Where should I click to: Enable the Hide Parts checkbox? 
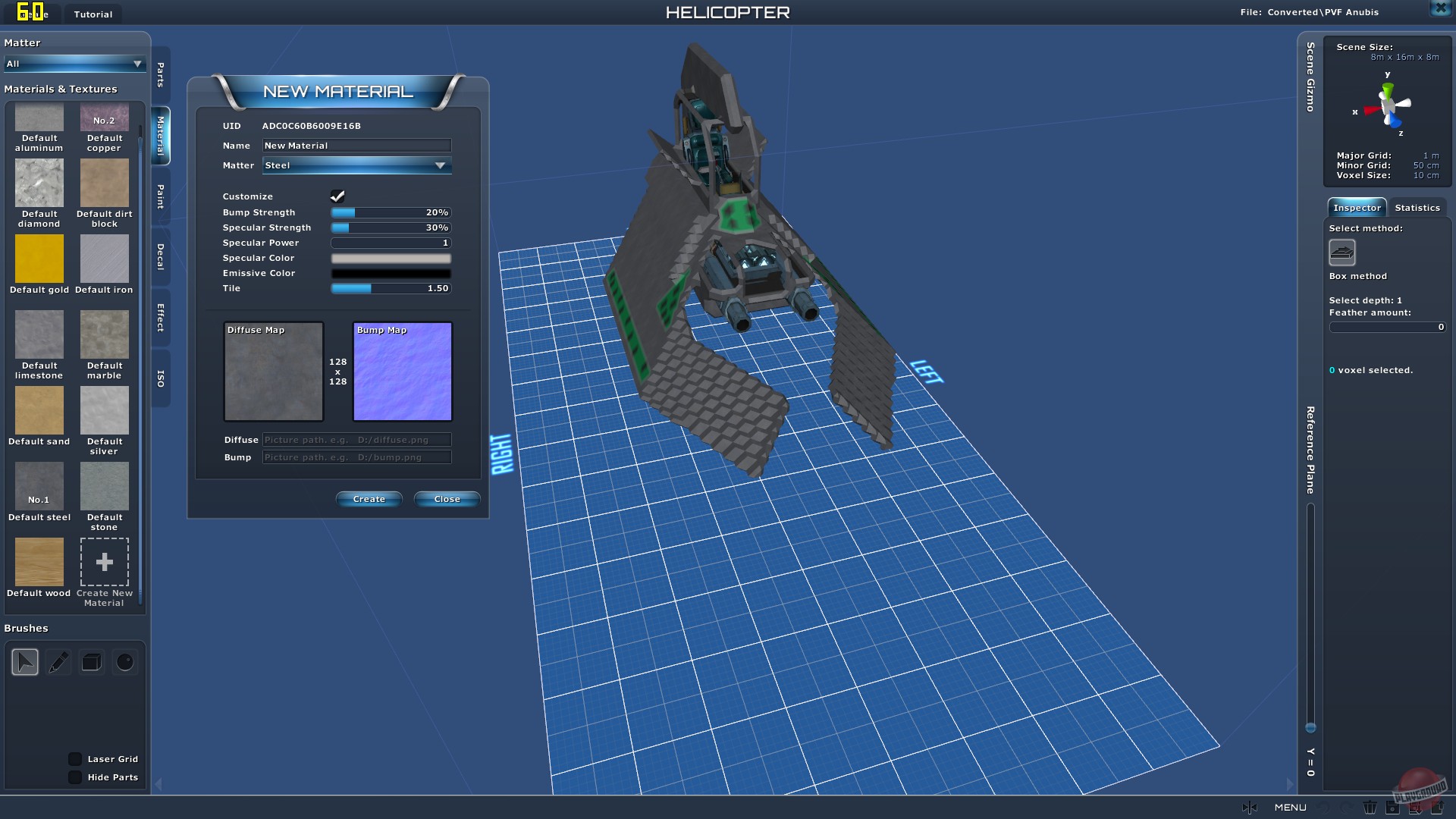(75, 777)
